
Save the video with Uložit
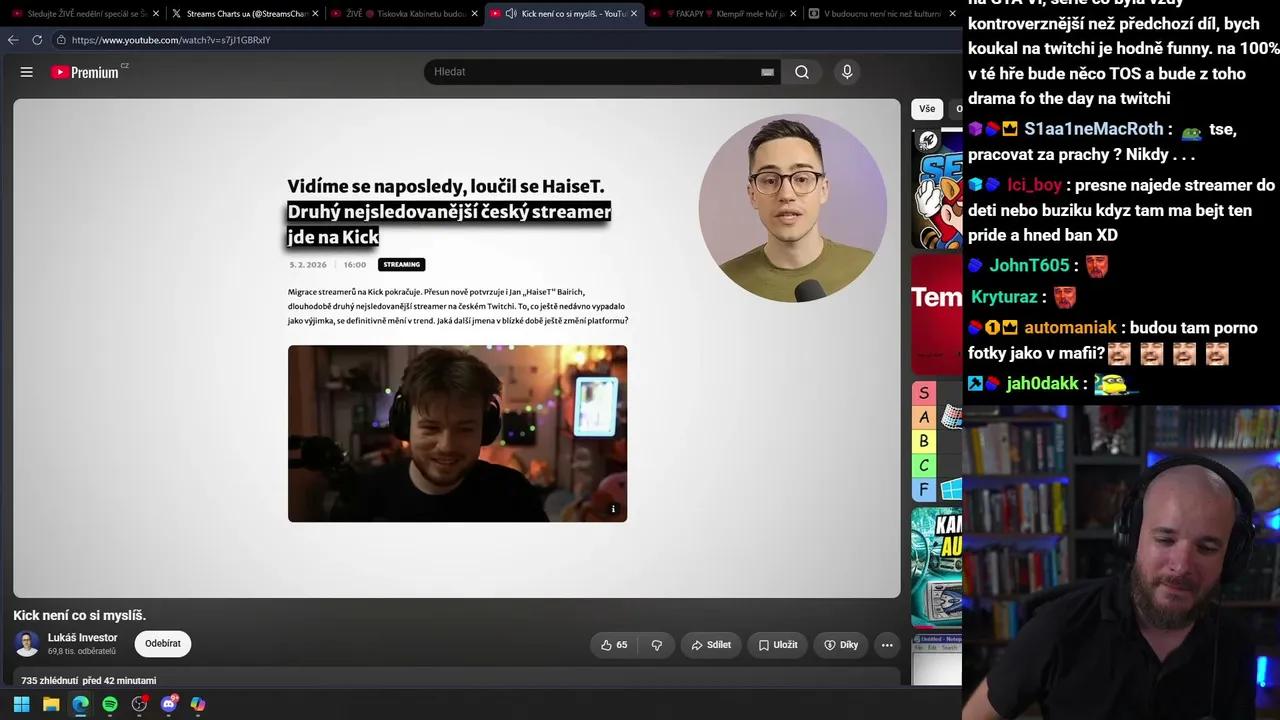pos(778,645)
